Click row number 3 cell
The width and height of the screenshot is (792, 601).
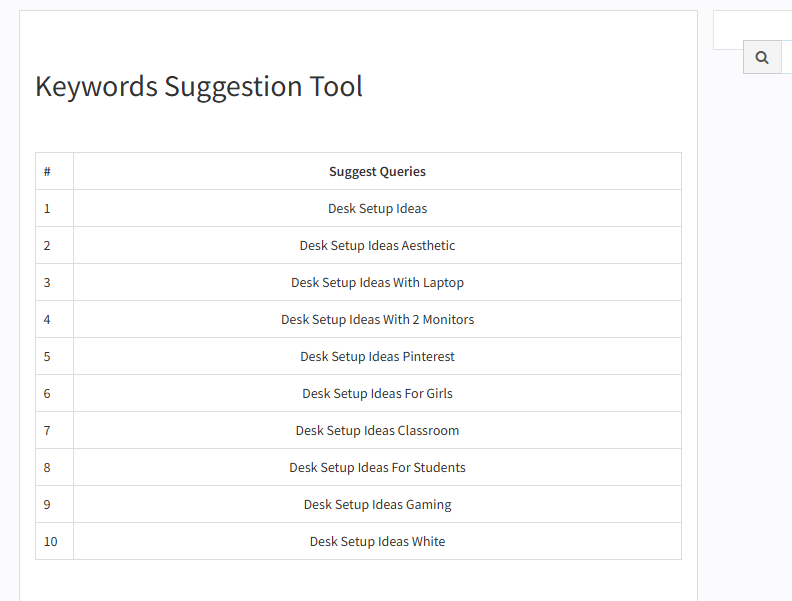(x=55, y=282)
